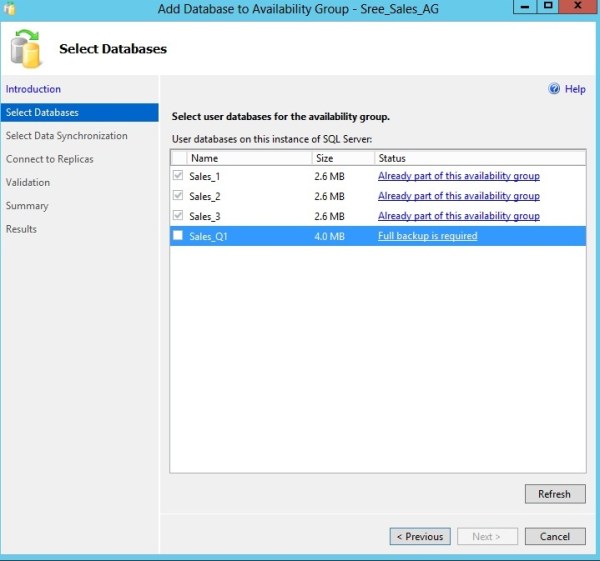The image size is (600, 561).
Task: Open the Summary step in sidebar
Action: point(27,206)
